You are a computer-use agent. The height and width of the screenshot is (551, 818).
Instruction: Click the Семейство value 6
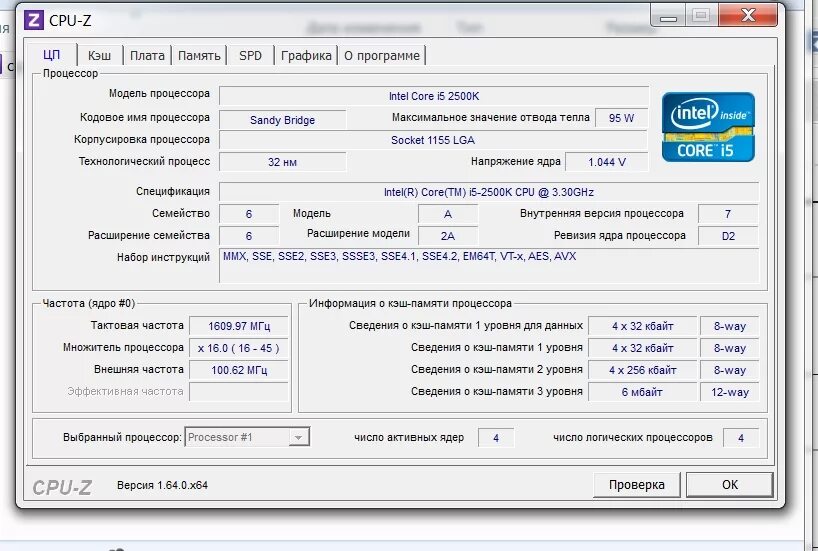click(249, 214)
